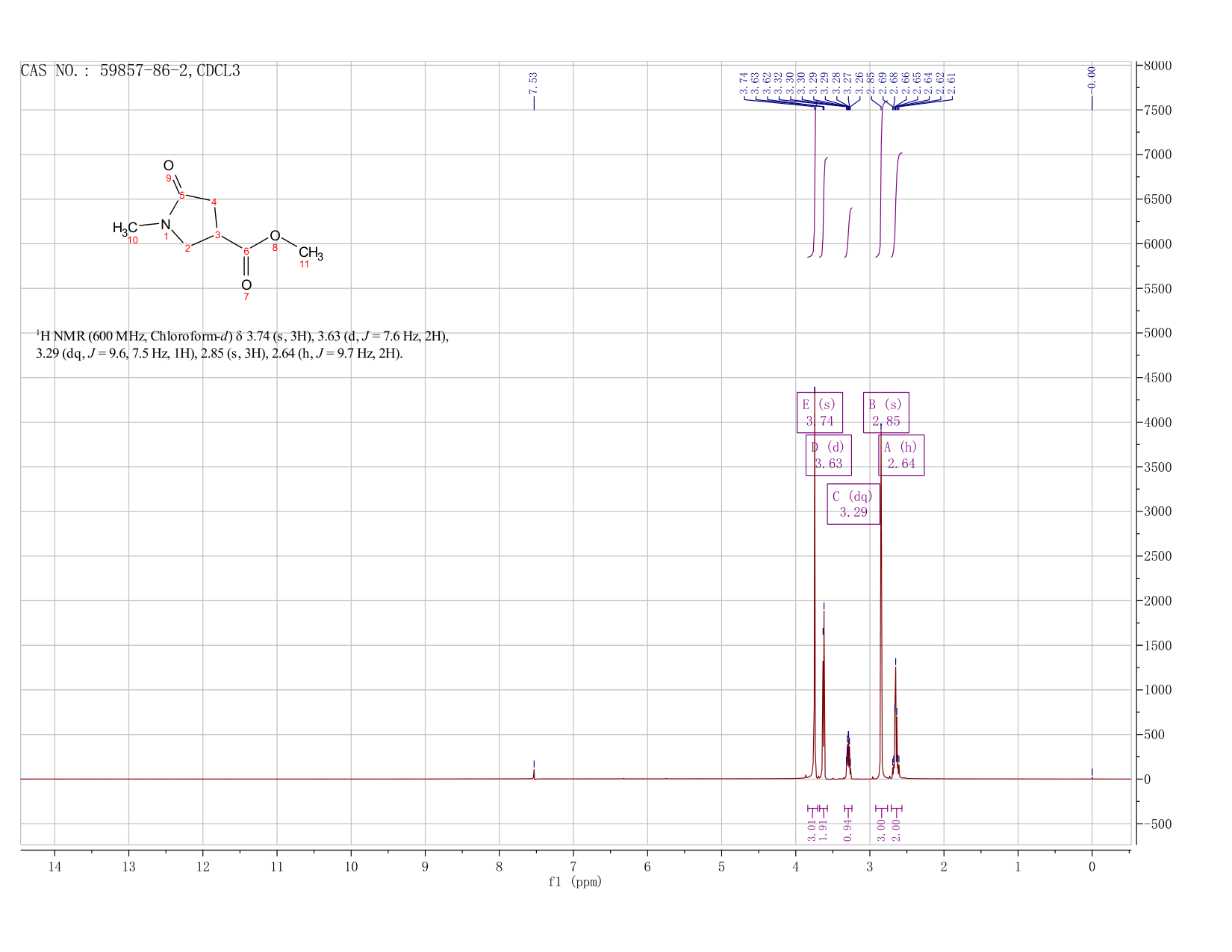
Task: Click the CH3 group labeled 11
Action: [311, 254]
